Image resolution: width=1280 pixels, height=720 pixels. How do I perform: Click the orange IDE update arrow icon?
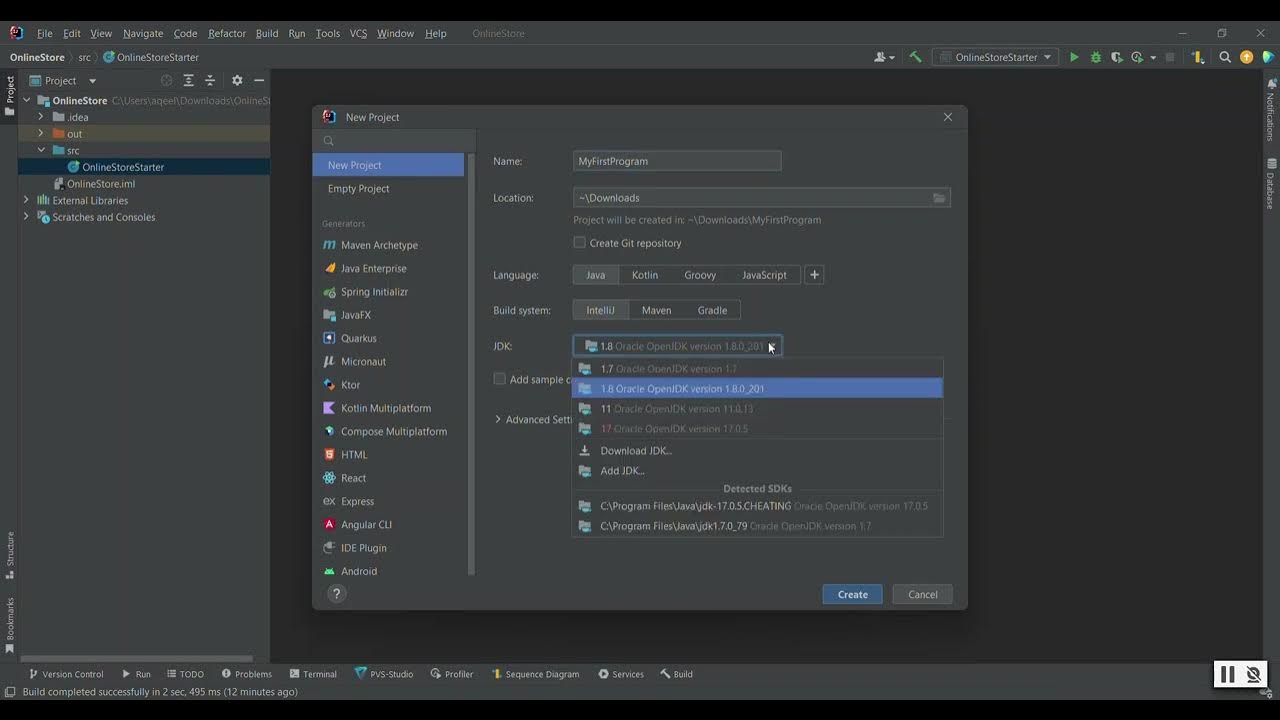pyautogui.click(x=1246, y=57)
